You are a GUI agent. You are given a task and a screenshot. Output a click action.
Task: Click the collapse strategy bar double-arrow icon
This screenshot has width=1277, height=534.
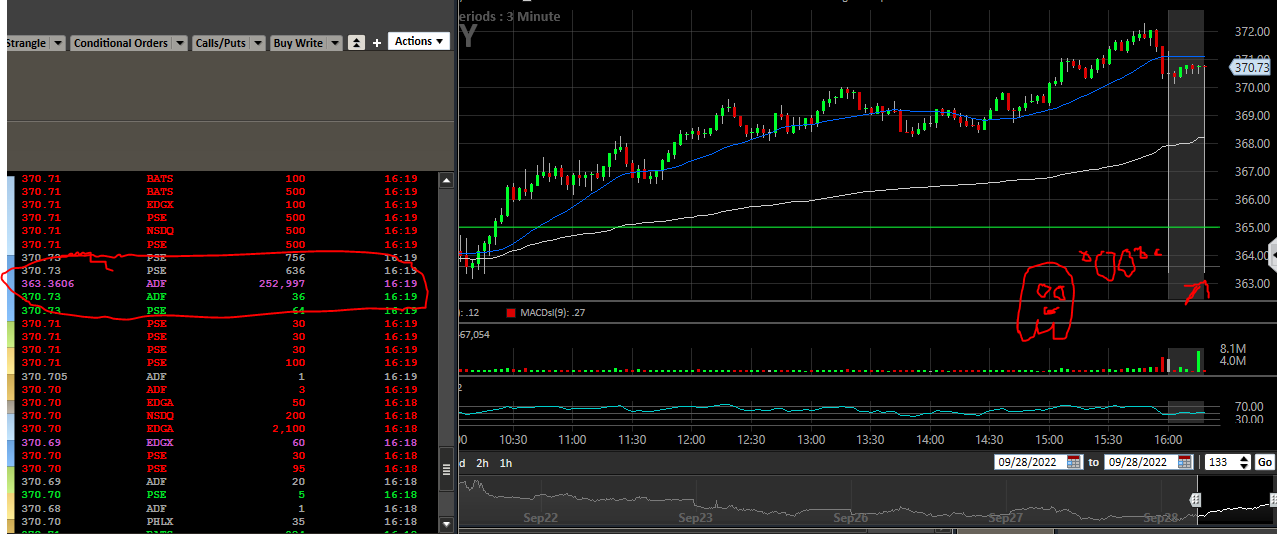(x=356, y=43)
